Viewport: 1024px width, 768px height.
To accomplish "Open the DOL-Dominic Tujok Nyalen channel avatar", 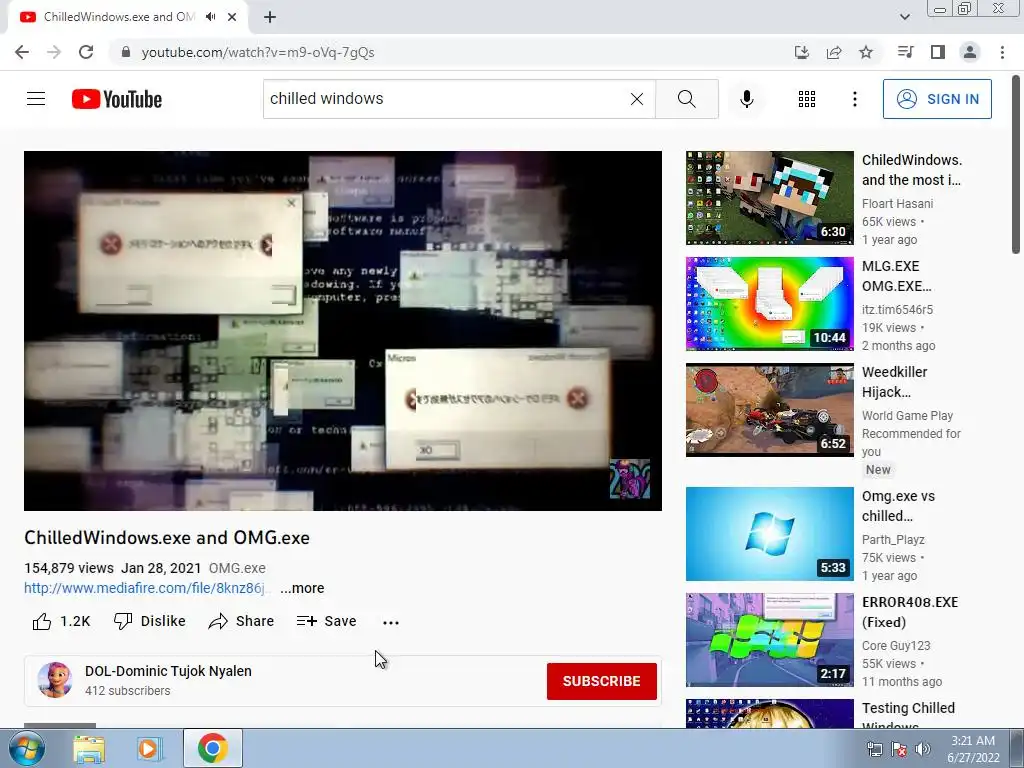I will pos(55,680).
